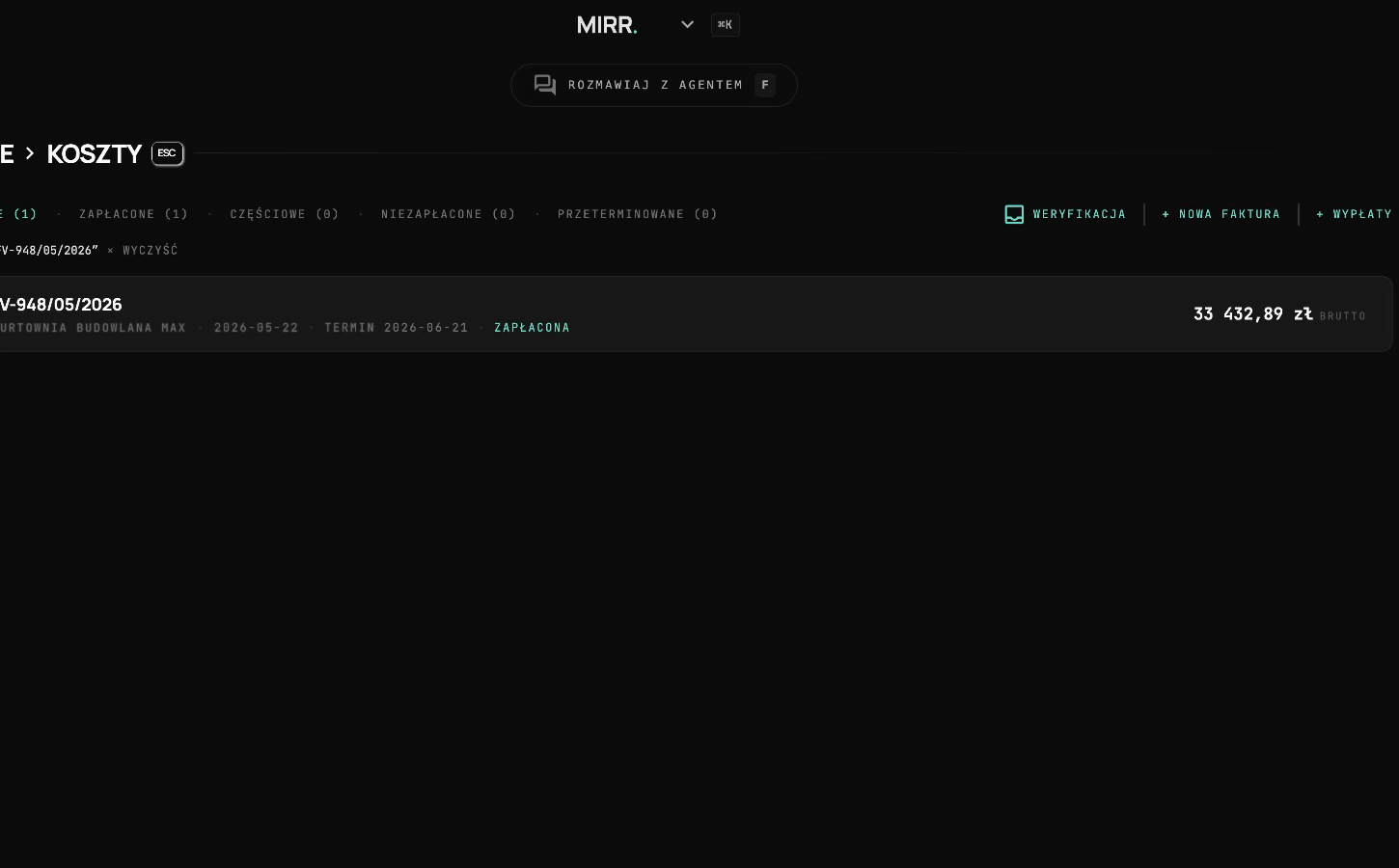Click the ⌘K command palette shortcut badge
This screenshot has height=868, width=1399.
click(x=726, y=25)
